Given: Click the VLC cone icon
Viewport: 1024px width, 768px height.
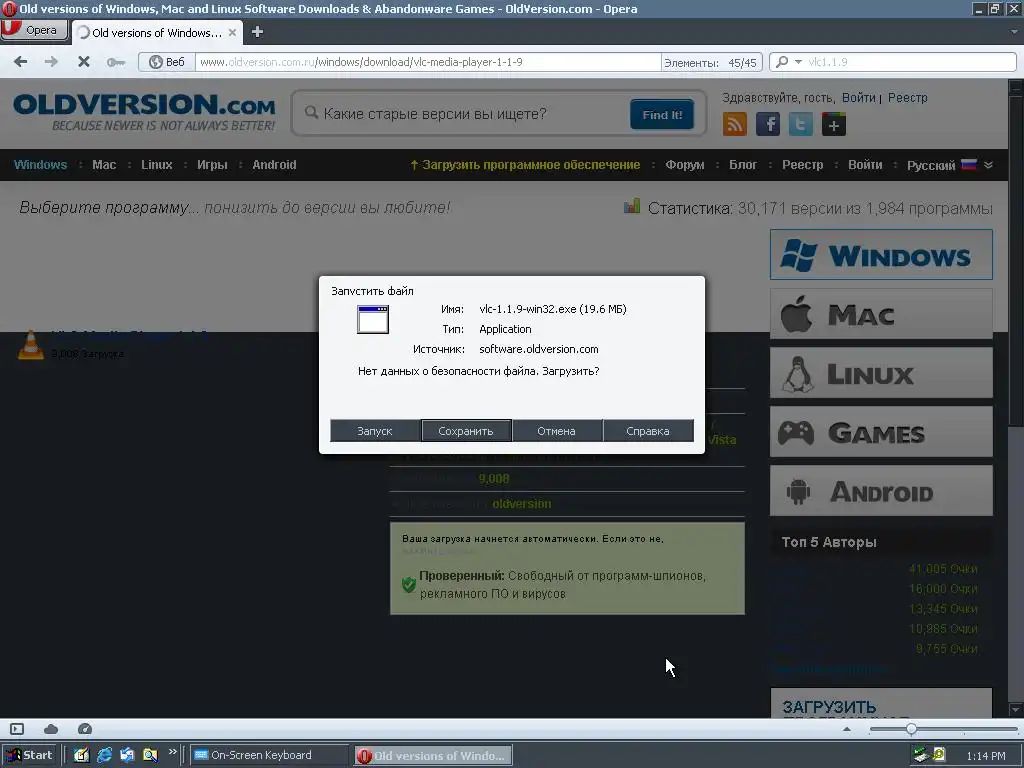Looking at the screenshot, I should click(30, 345).
